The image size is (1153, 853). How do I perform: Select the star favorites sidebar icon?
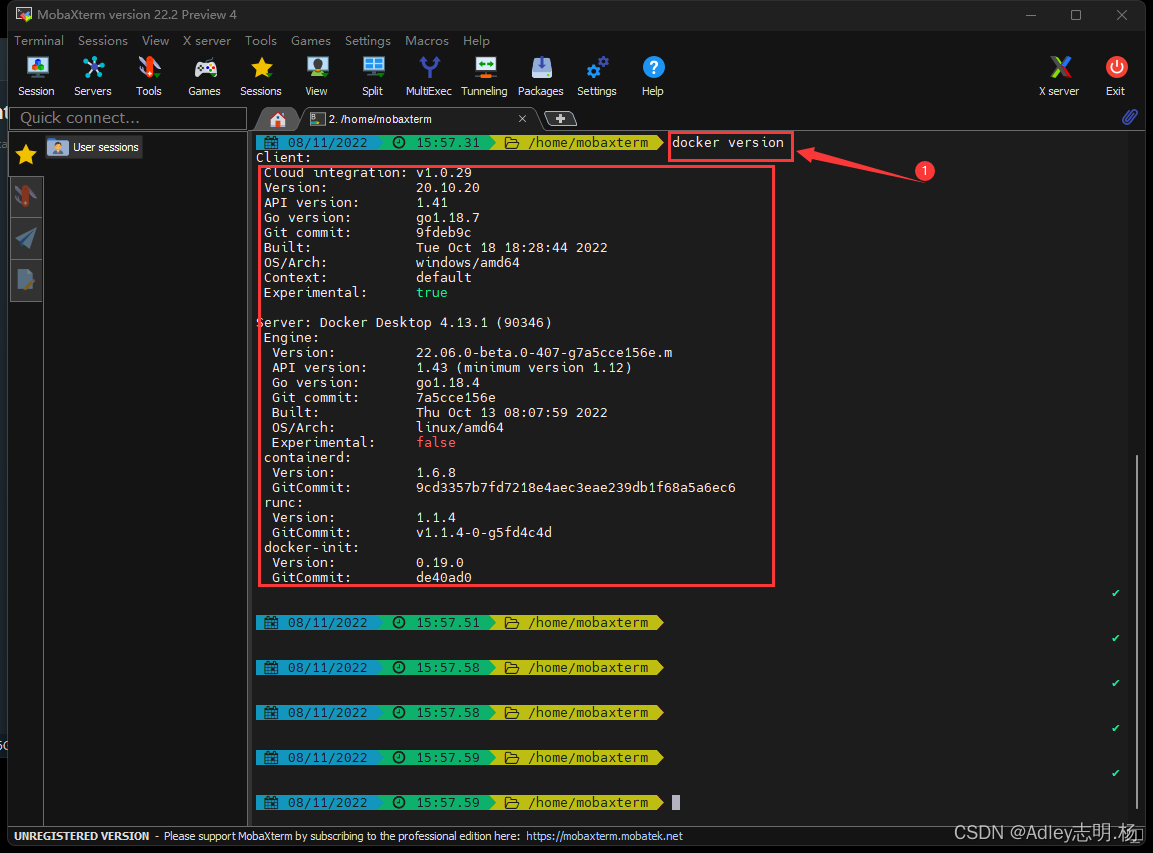tap(26, 154)
